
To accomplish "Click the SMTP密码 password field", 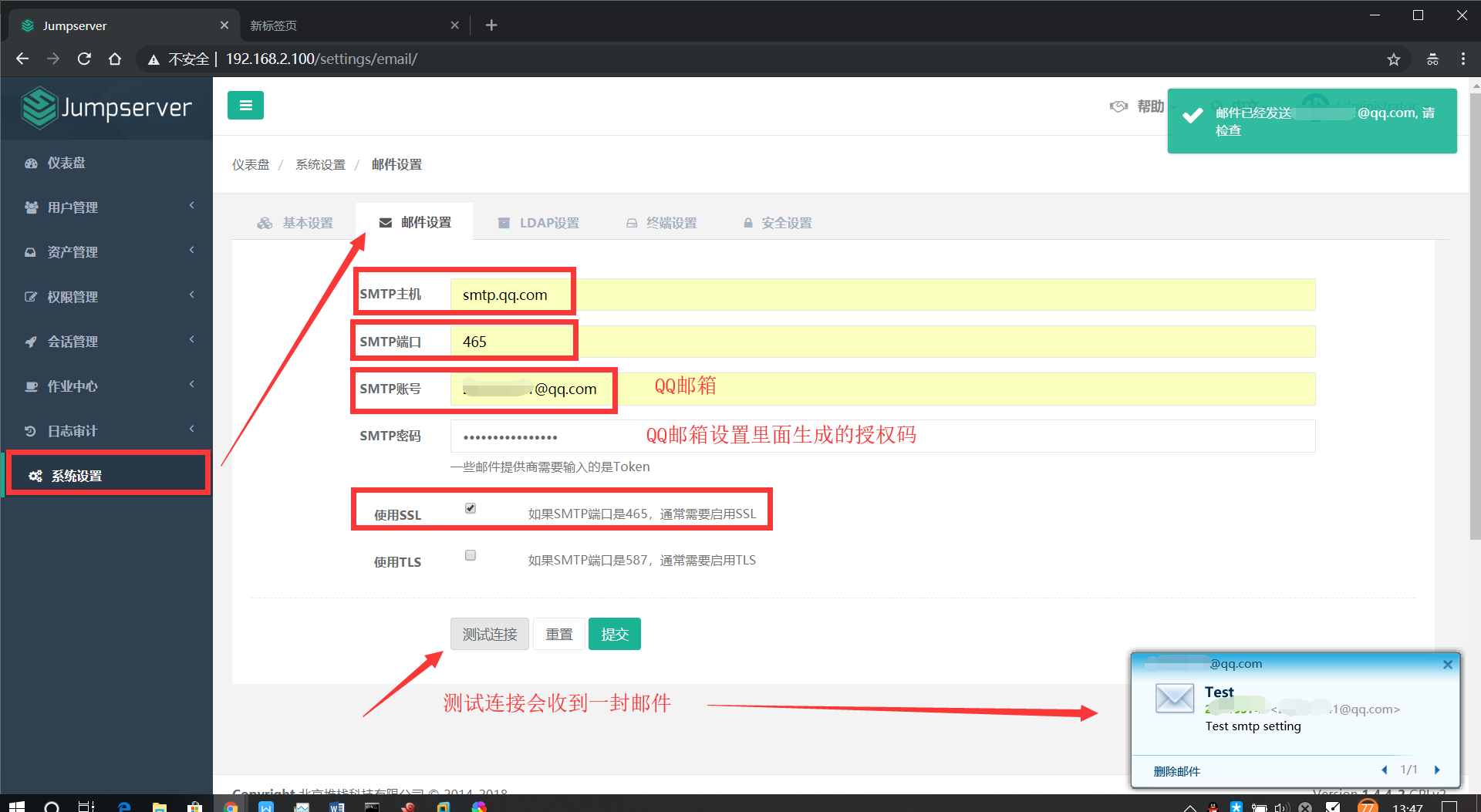I will (x=882, y=436).
